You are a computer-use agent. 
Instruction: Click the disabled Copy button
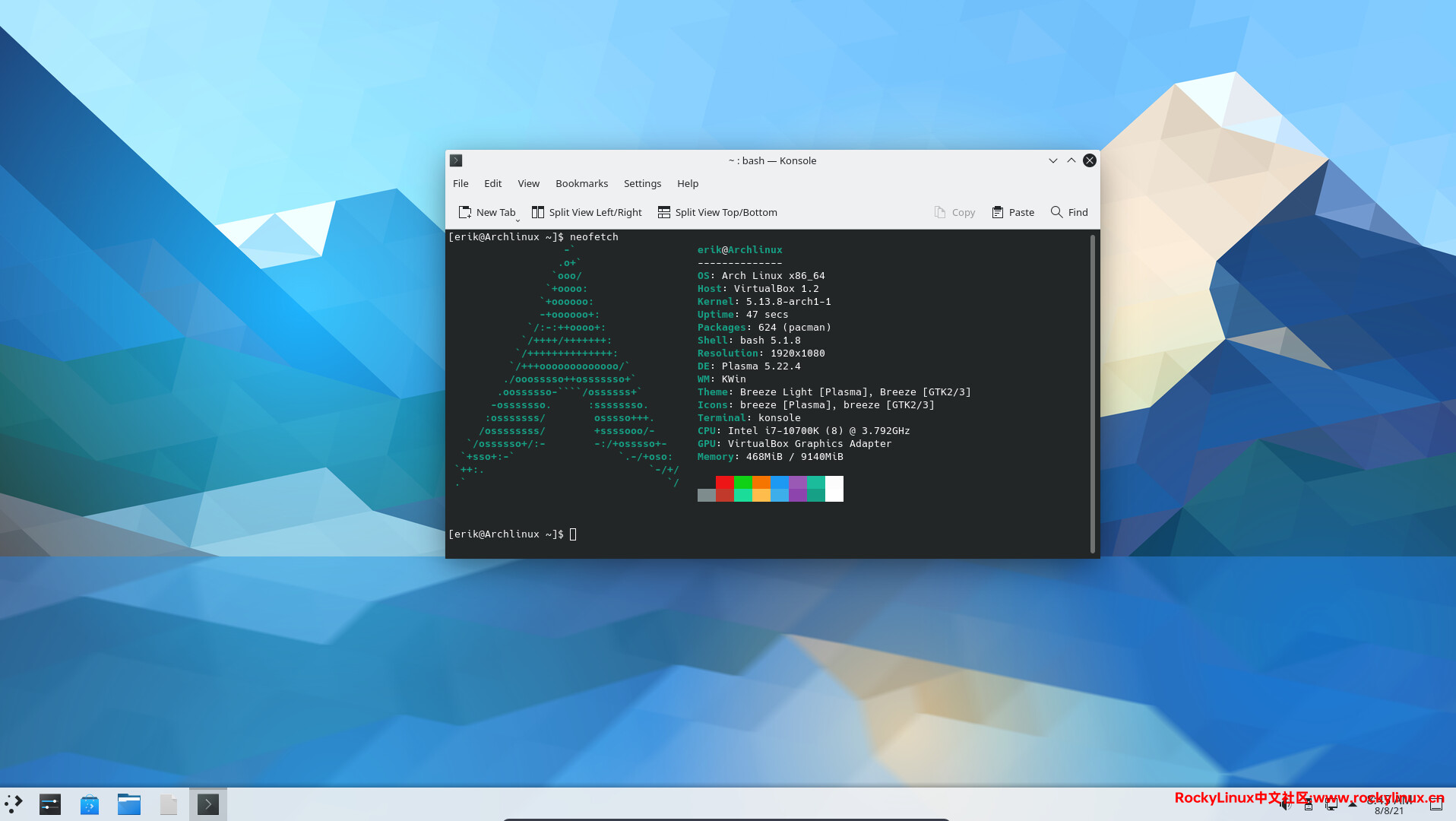click(954, 212)
